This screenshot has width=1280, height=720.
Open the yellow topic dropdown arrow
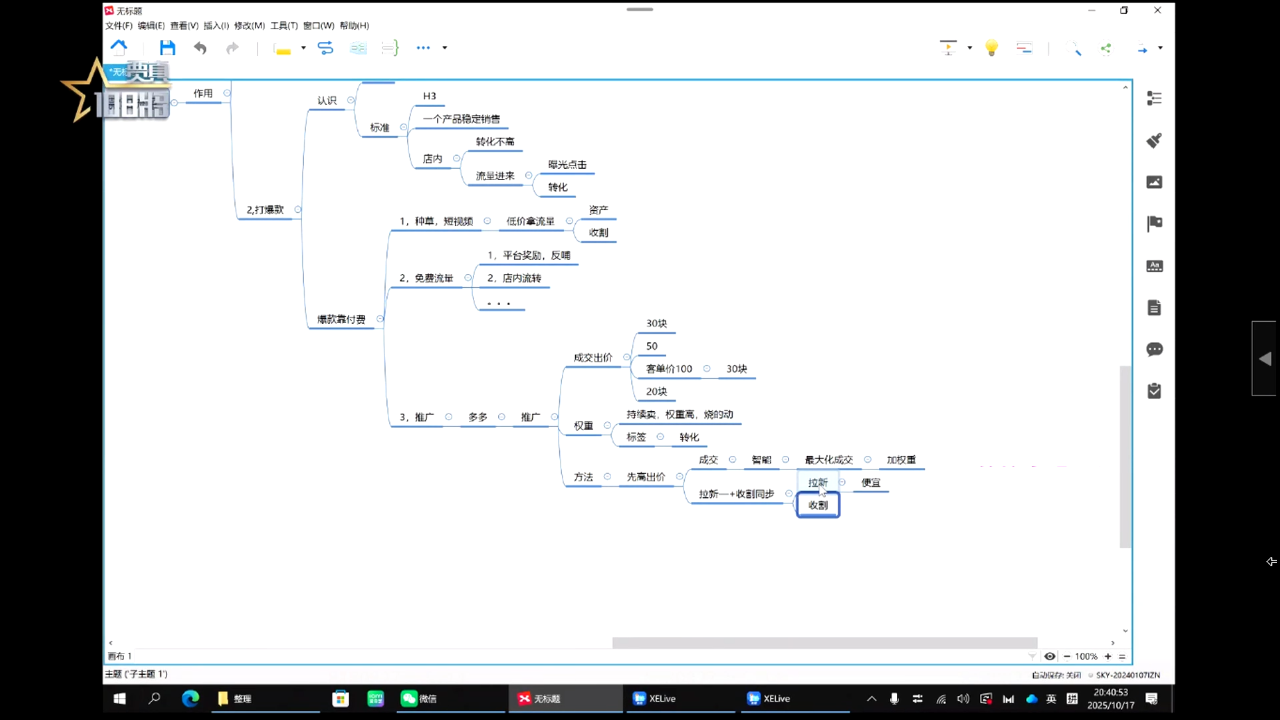(x=303, y=48)
